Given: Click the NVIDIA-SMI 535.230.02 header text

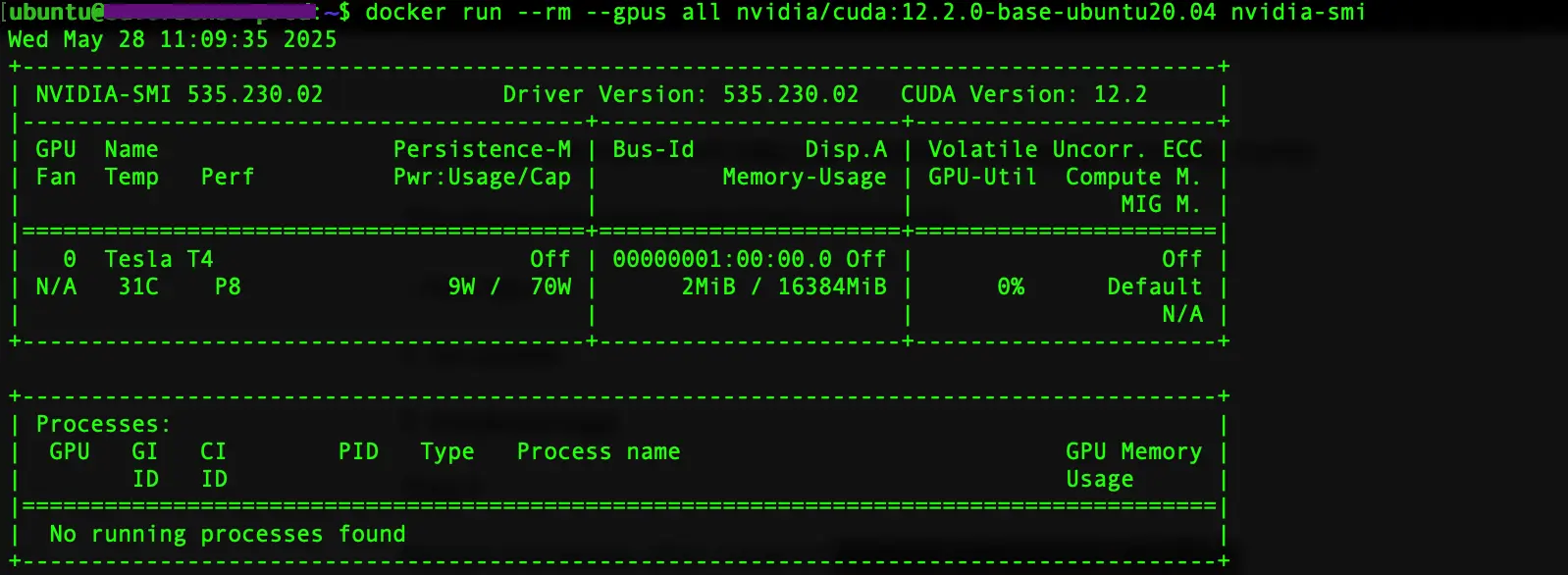Looking at the screenshot, I should tap(179, 95).
